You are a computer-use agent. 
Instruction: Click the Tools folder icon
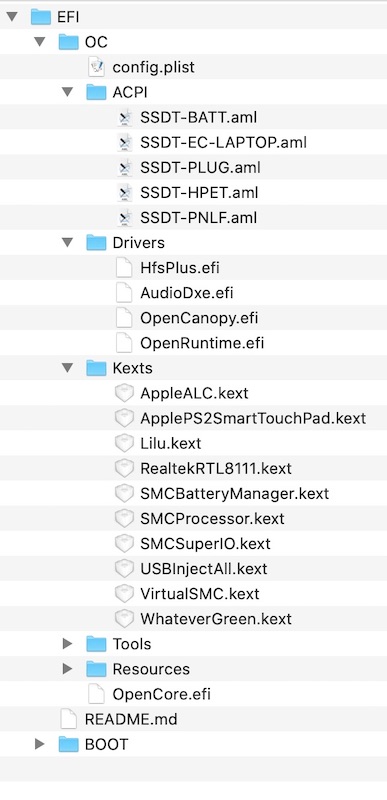96,644
